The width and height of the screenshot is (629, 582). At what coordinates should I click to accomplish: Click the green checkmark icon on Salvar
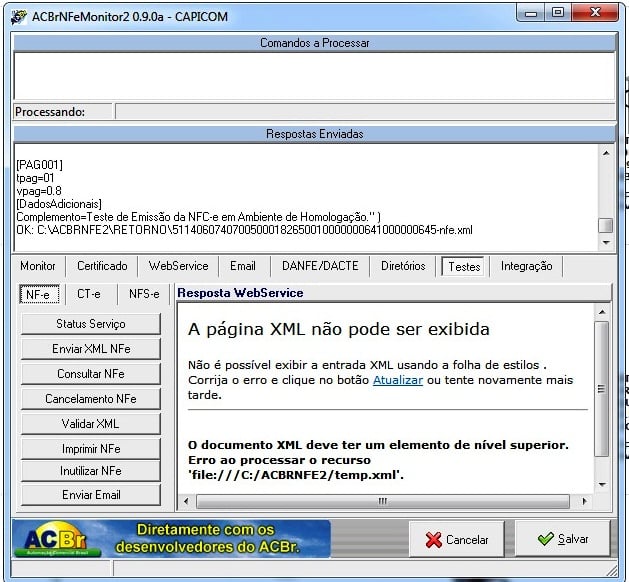545,539
